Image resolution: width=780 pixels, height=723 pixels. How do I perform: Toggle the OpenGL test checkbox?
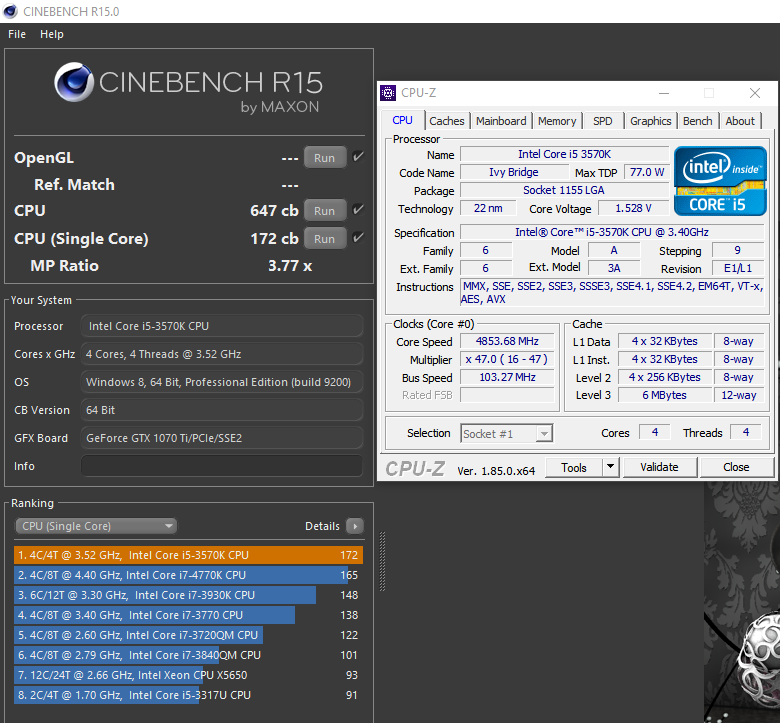point(358,157)
